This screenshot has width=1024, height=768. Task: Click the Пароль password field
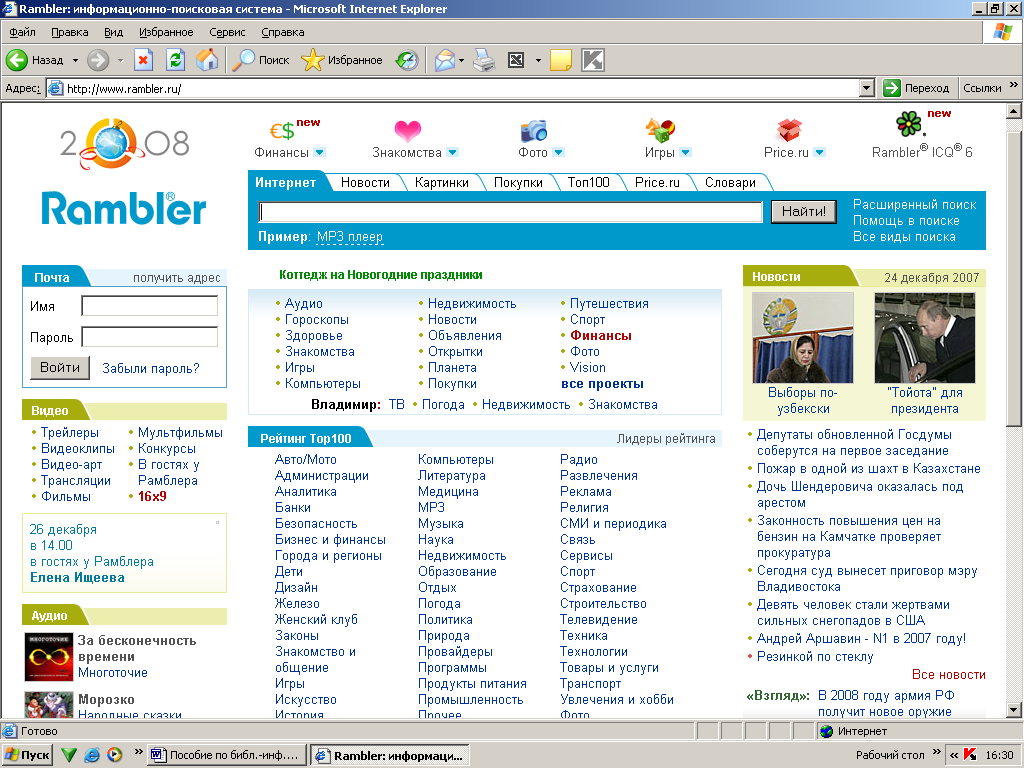click(150, 336)
